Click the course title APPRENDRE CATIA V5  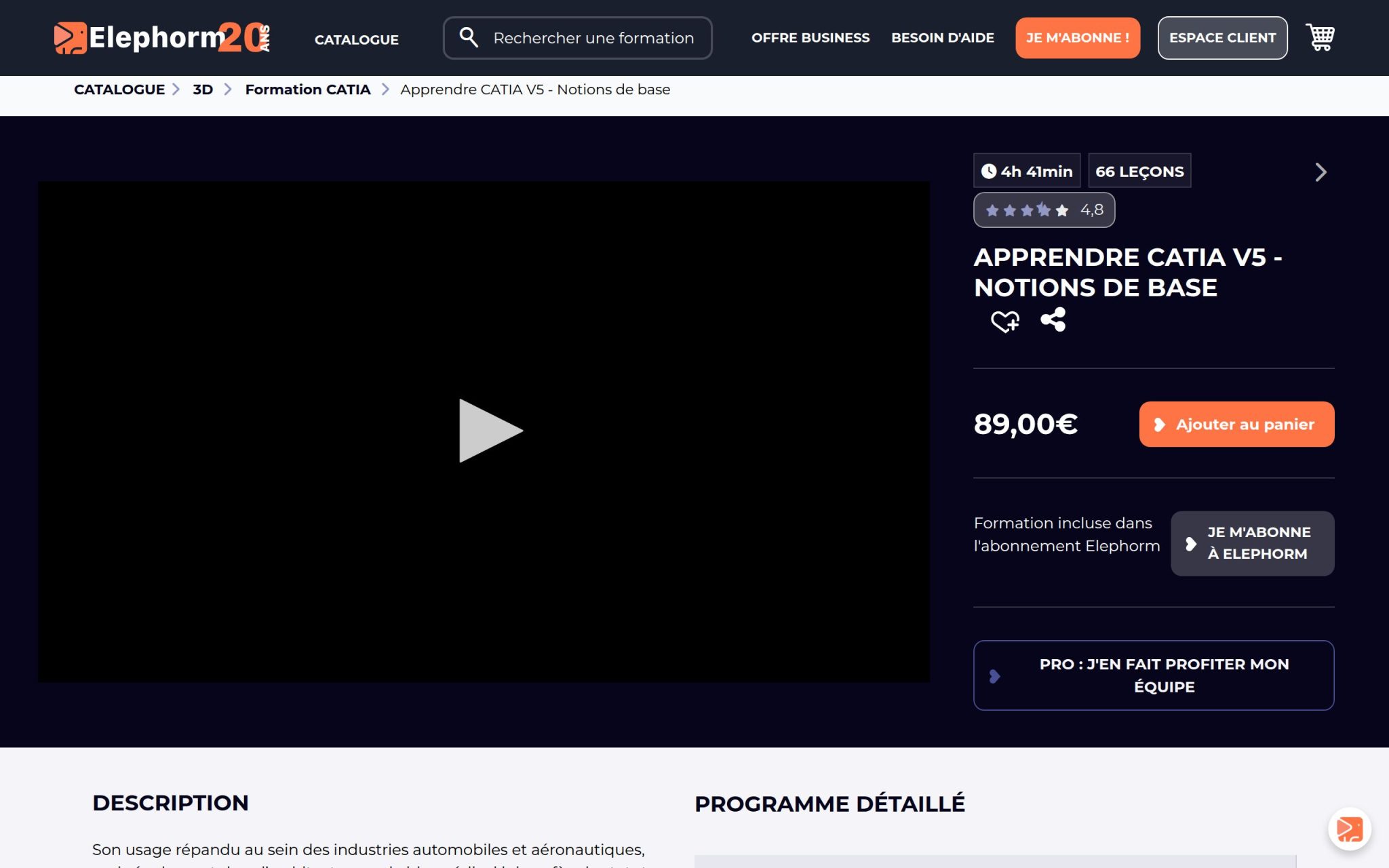coord(1128,272)
